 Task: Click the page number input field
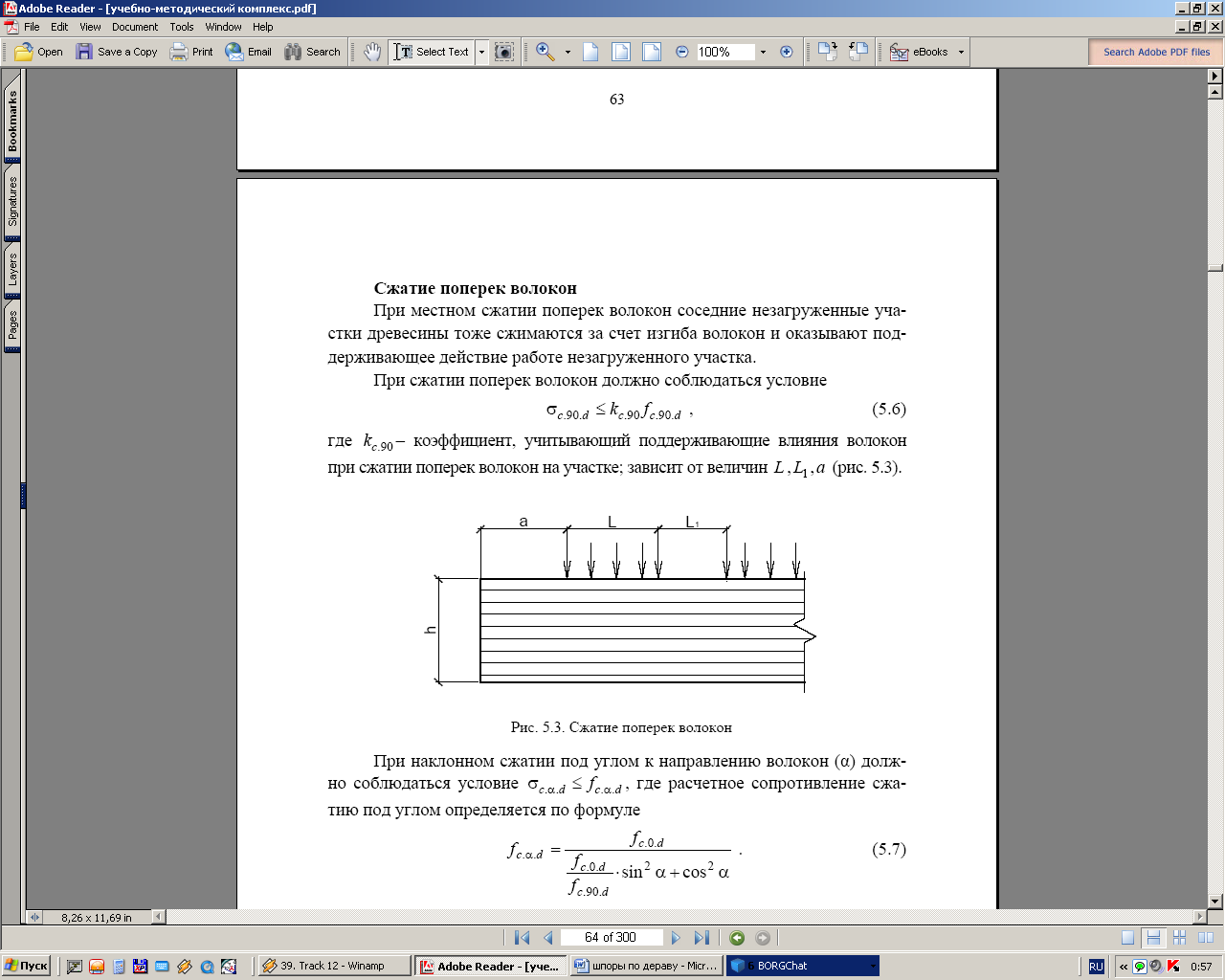(x=611, y=938)
